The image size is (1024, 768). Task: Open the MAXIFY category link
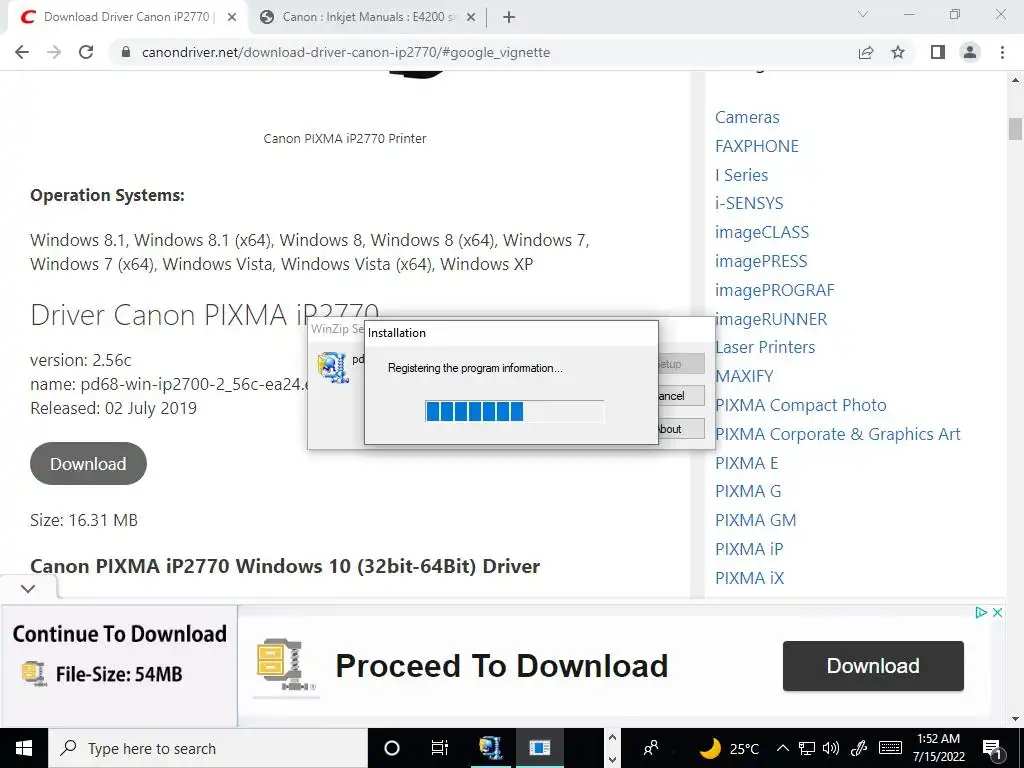click(x=744, y=376)
